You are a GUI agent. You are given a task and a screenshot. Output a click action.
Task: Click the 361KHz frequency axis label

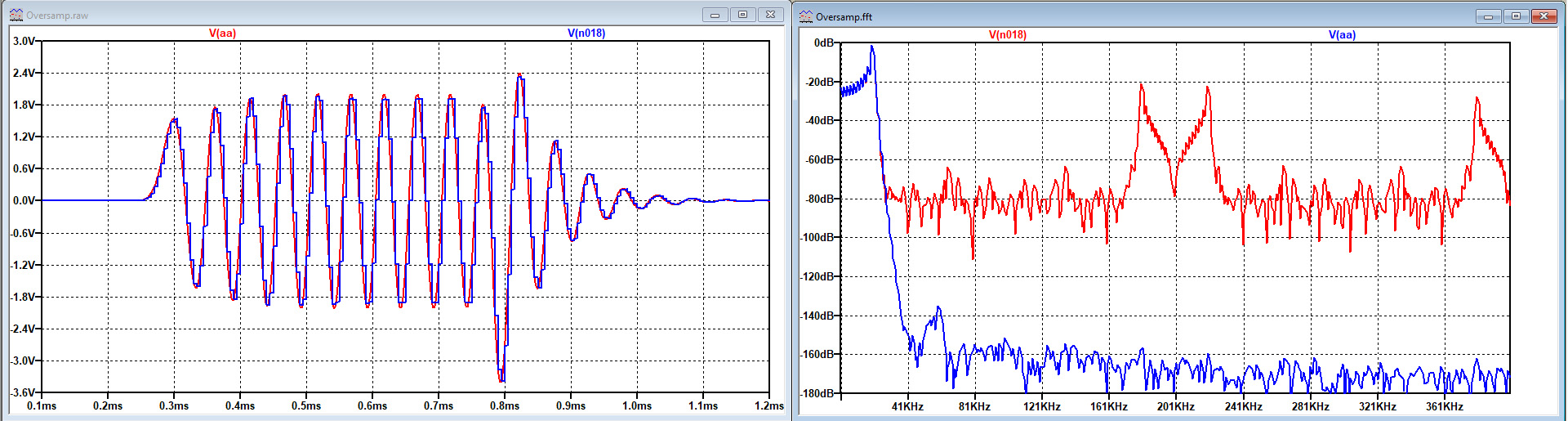coord(1445,407)
